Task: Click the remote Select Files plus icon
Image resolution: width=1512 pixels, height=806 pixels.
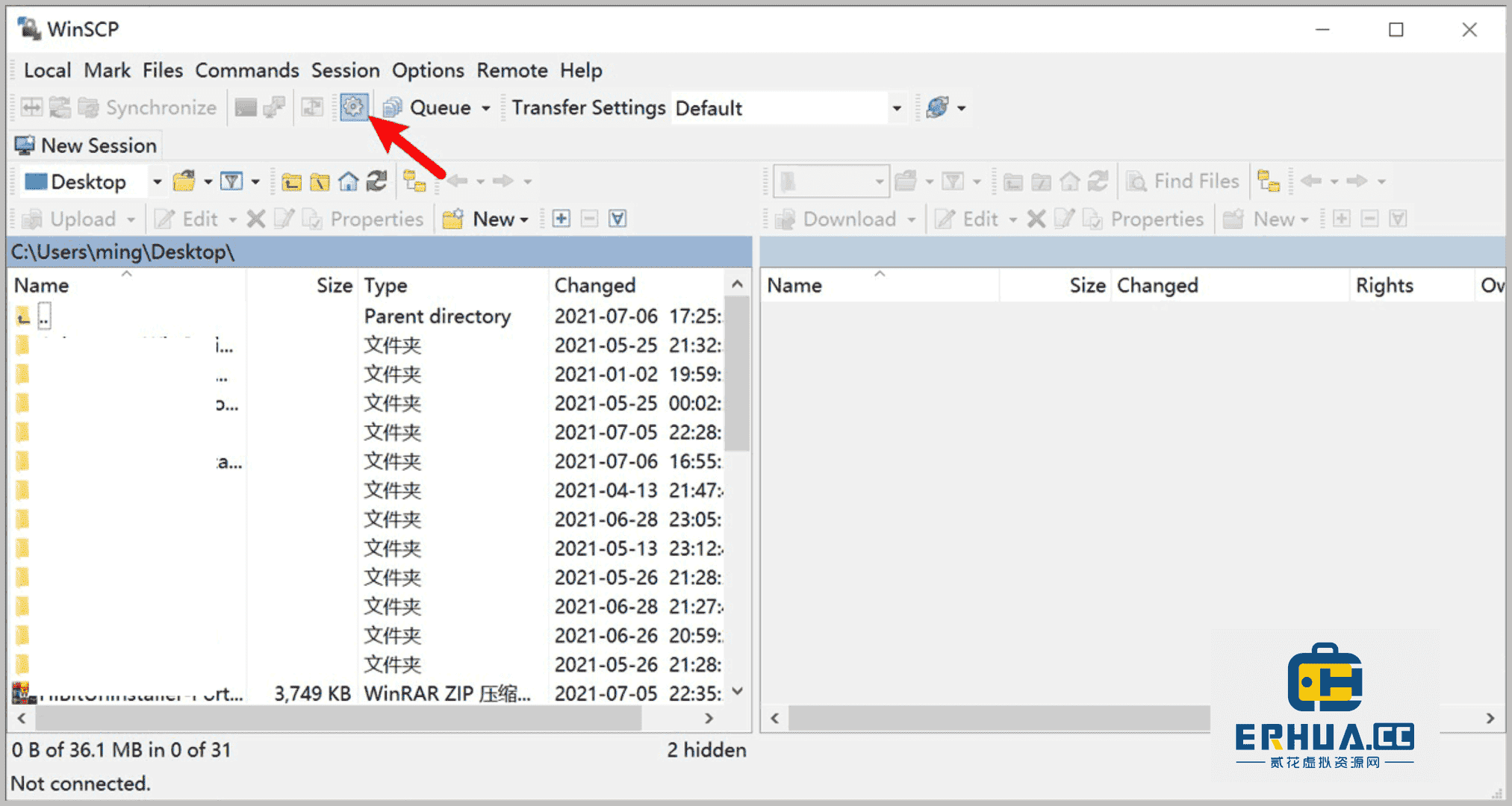Action: tap(1341, 219)
